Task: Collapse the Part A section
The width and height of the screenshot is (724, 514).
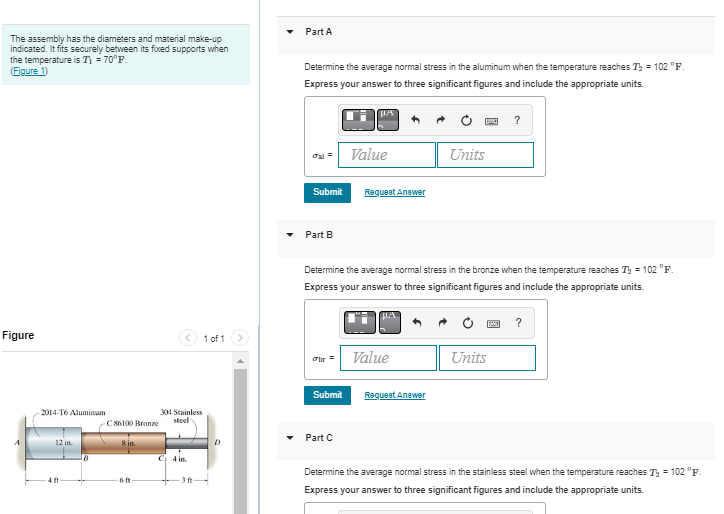Action: coord(290,32)
